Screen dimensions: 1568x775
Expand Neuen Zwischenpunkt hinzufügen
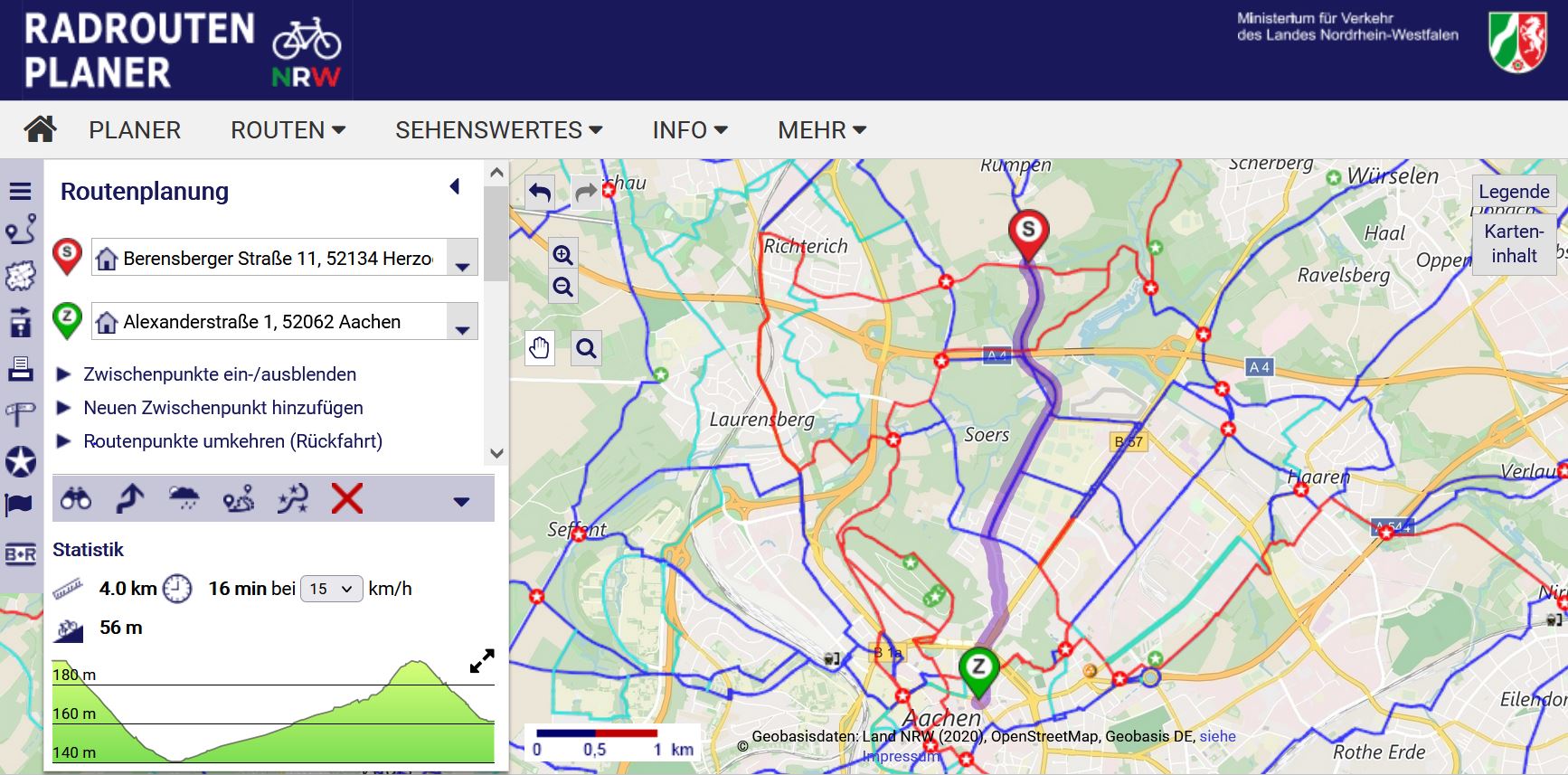click(x=223, y=408)
